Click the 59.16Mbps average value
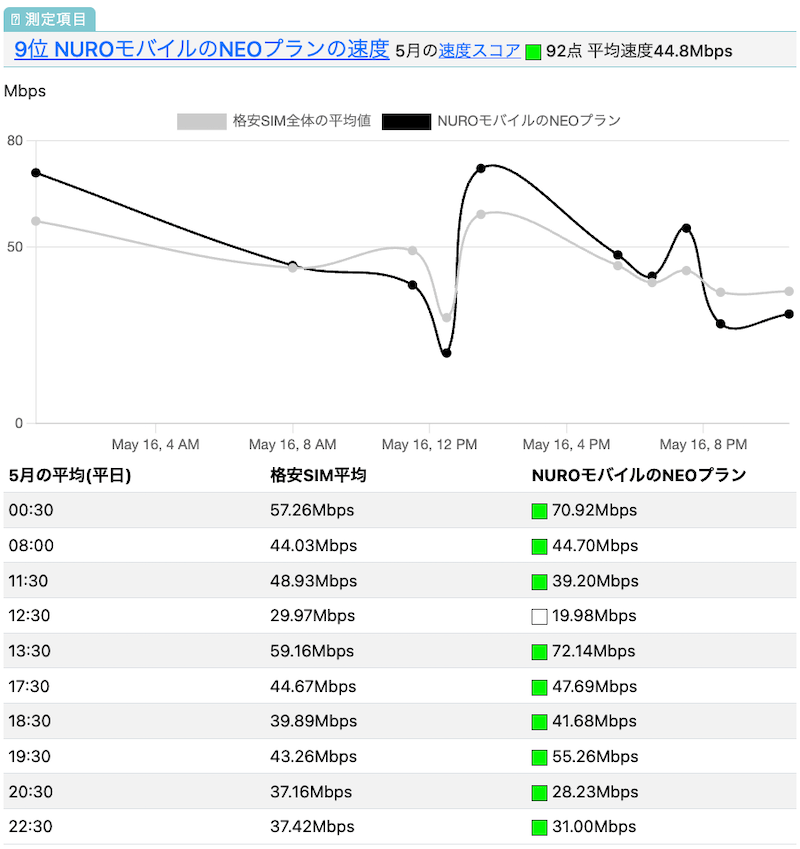 [x=312, y=651]
